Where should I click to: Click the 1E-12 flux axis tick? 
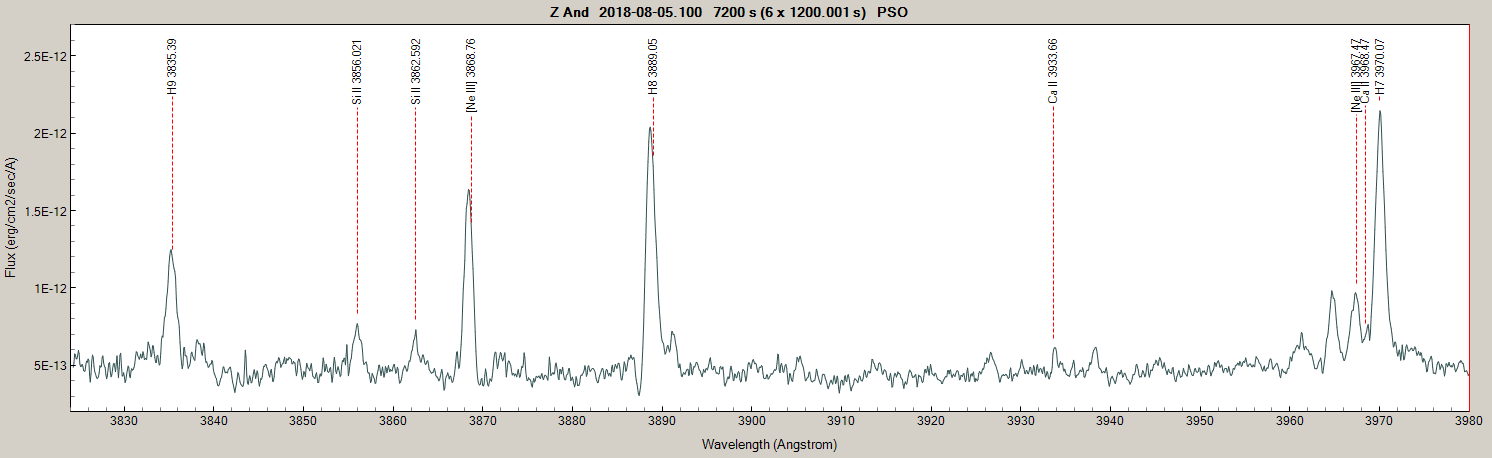point(45,288)
